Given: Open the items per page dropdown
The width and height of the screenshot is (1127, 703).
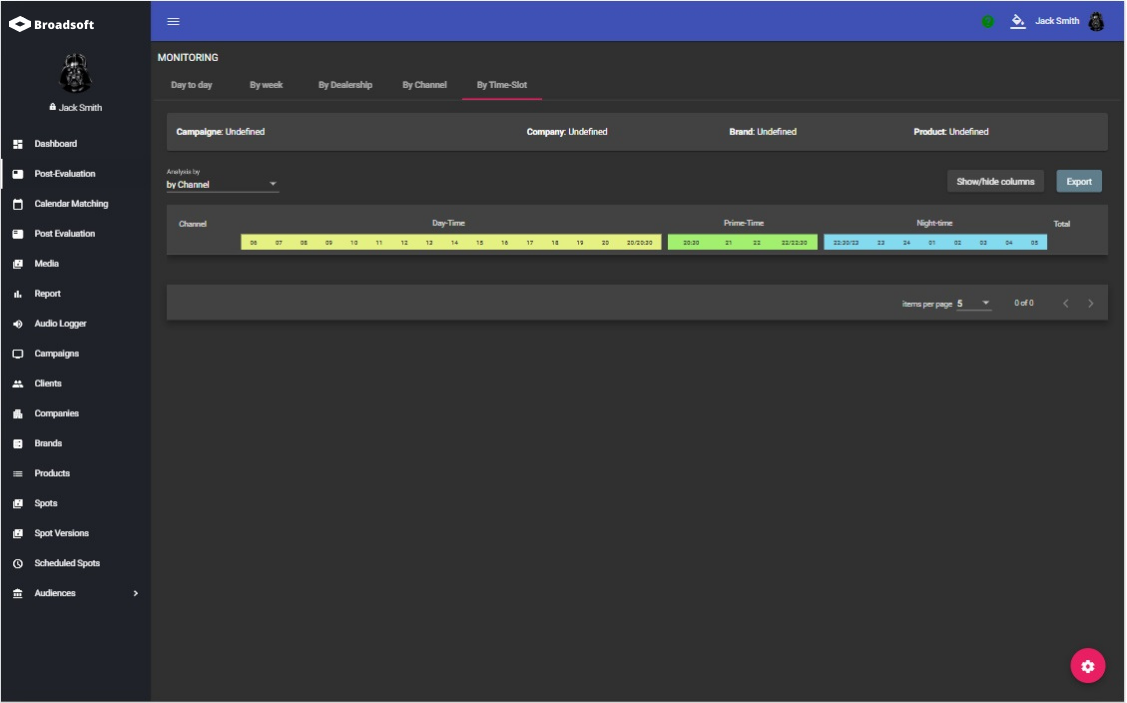Looking at the screenshot, I should (x=973, y=303).
